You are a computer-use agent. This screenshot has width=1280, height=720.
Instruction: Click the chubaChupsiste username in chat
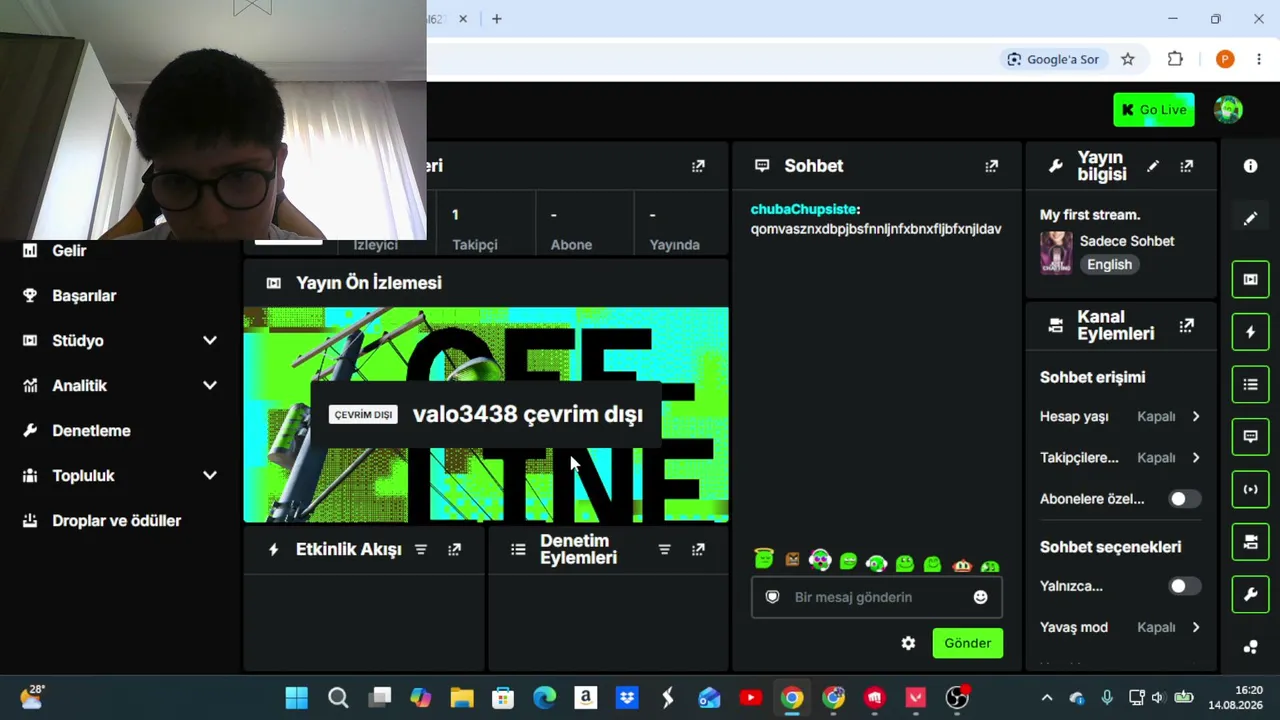coord(803,209)
